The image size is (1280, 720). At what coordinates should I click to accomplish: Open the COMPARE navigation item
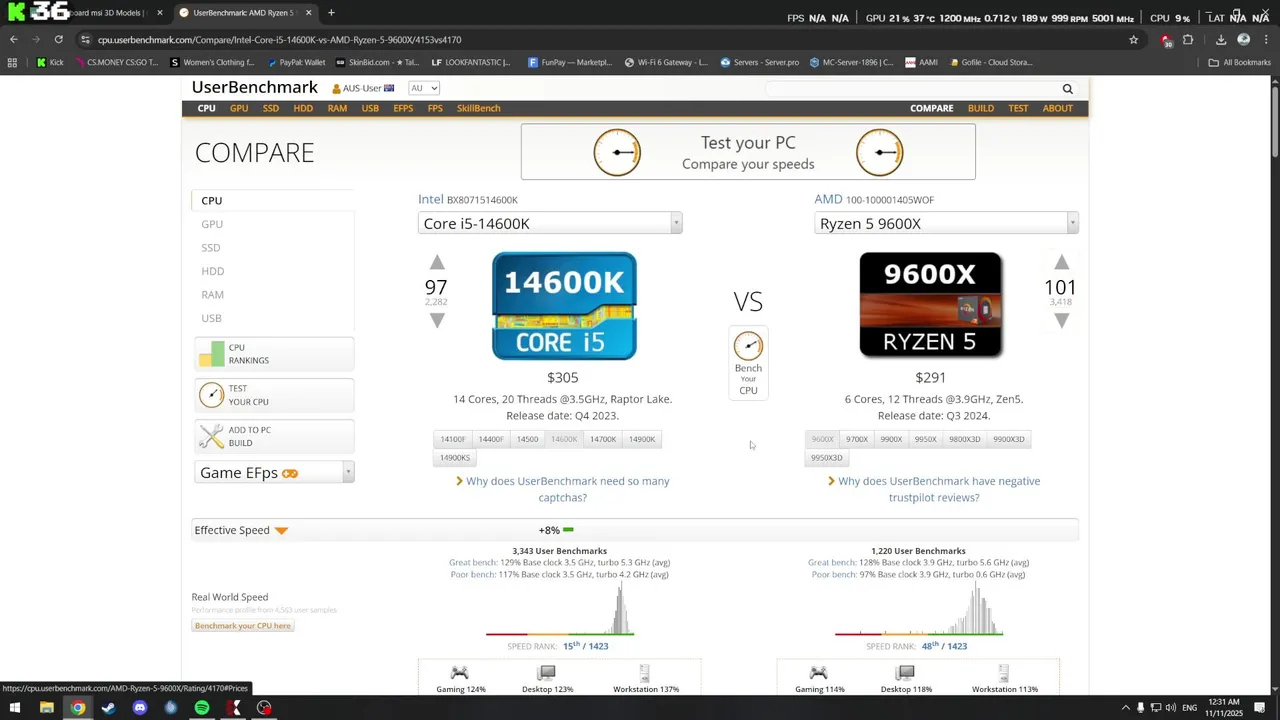pyautogui.click(x=931, y=108)
